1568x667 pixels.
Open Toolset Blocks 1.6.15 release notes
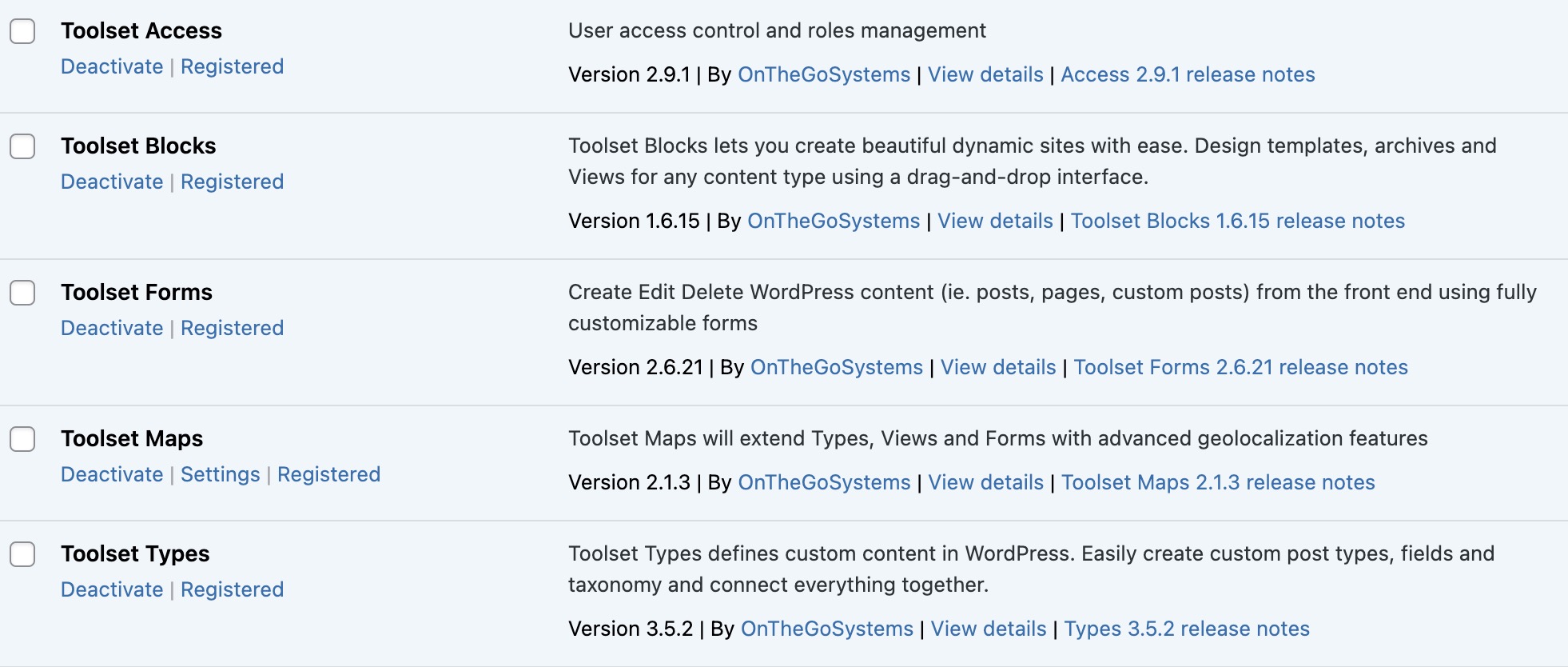pyautogui.click(x=1238, y=221)
